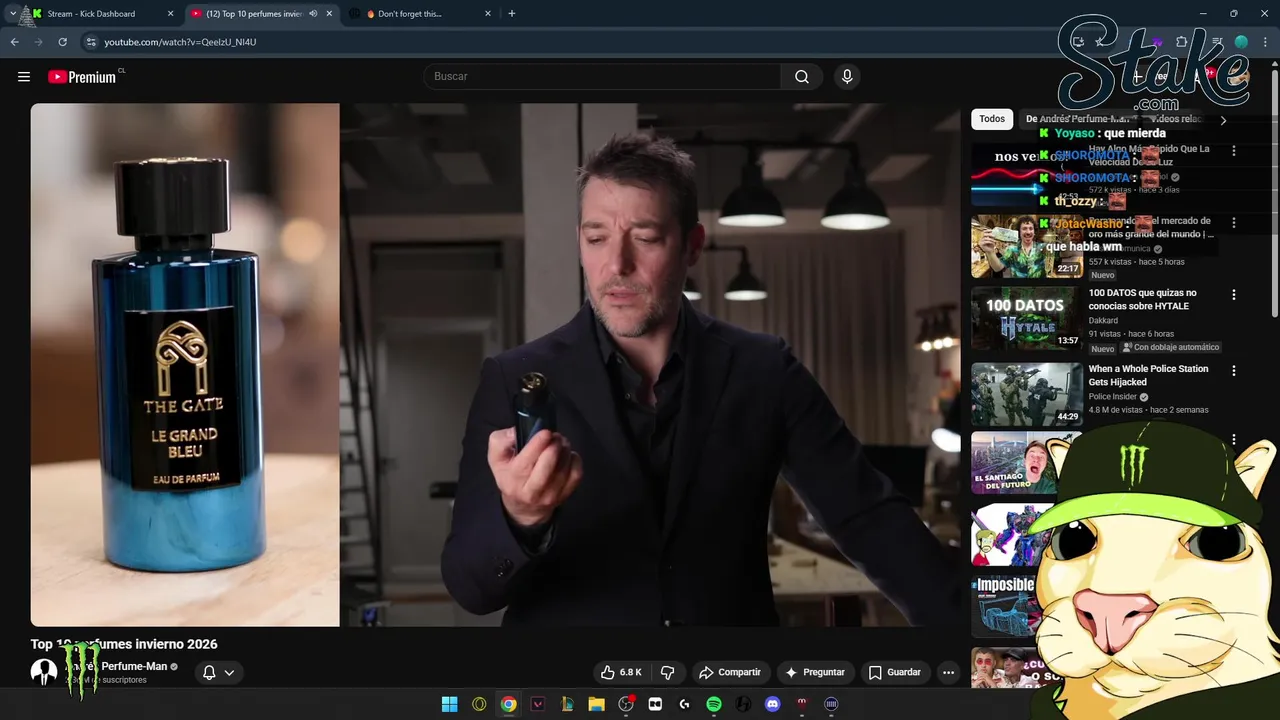Open the 100 DATOS HYTALE thumbnail

[x=1027, y=319]
